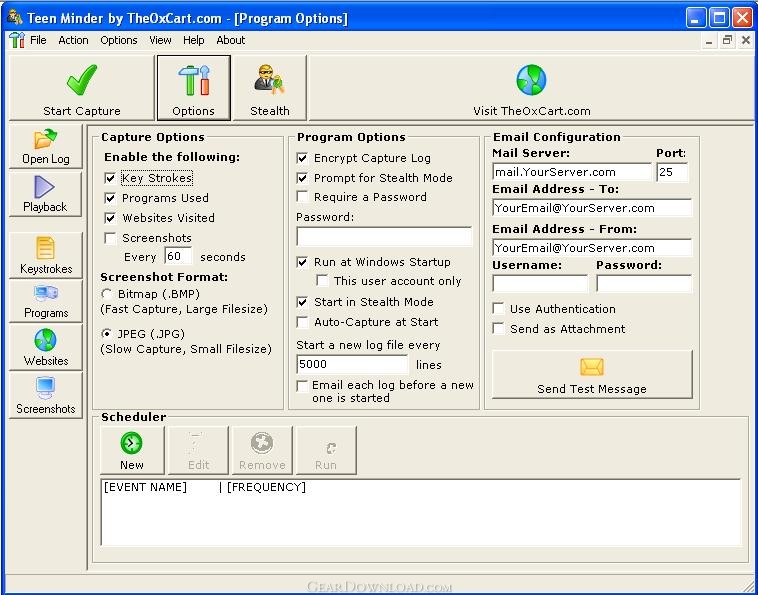Close the inner Program Options child window
This screenshot has width=758, height=595.
tap(746, 41)
